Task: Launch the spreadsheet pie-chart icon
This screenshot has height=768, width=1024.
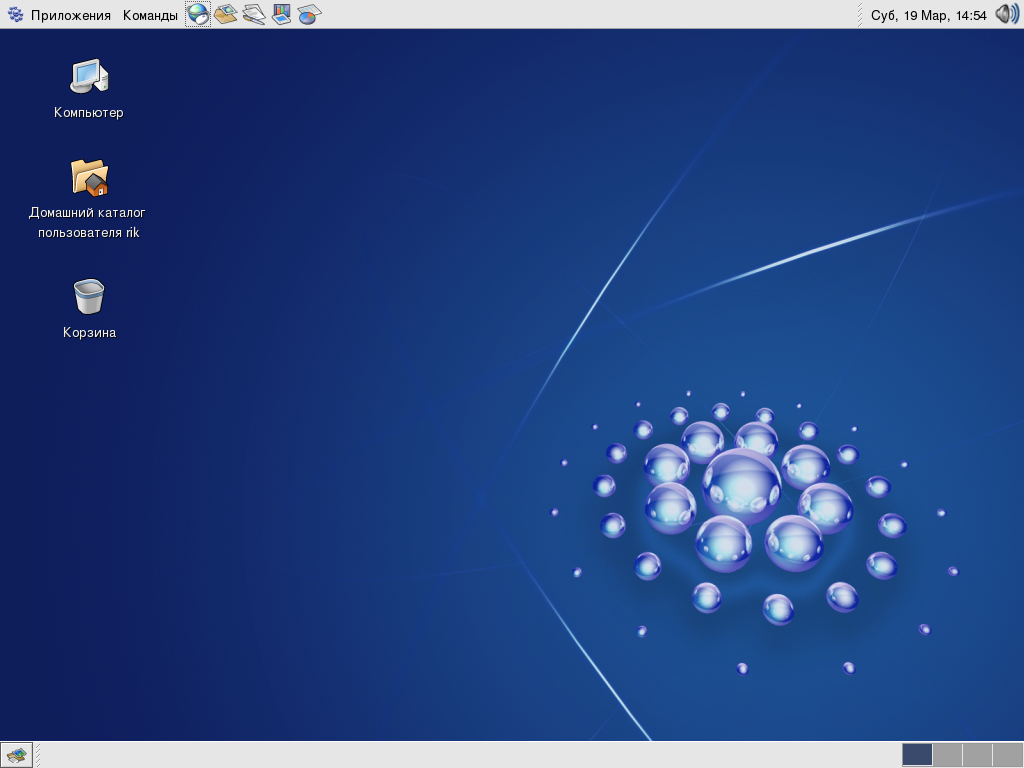Action: [310, 14]
